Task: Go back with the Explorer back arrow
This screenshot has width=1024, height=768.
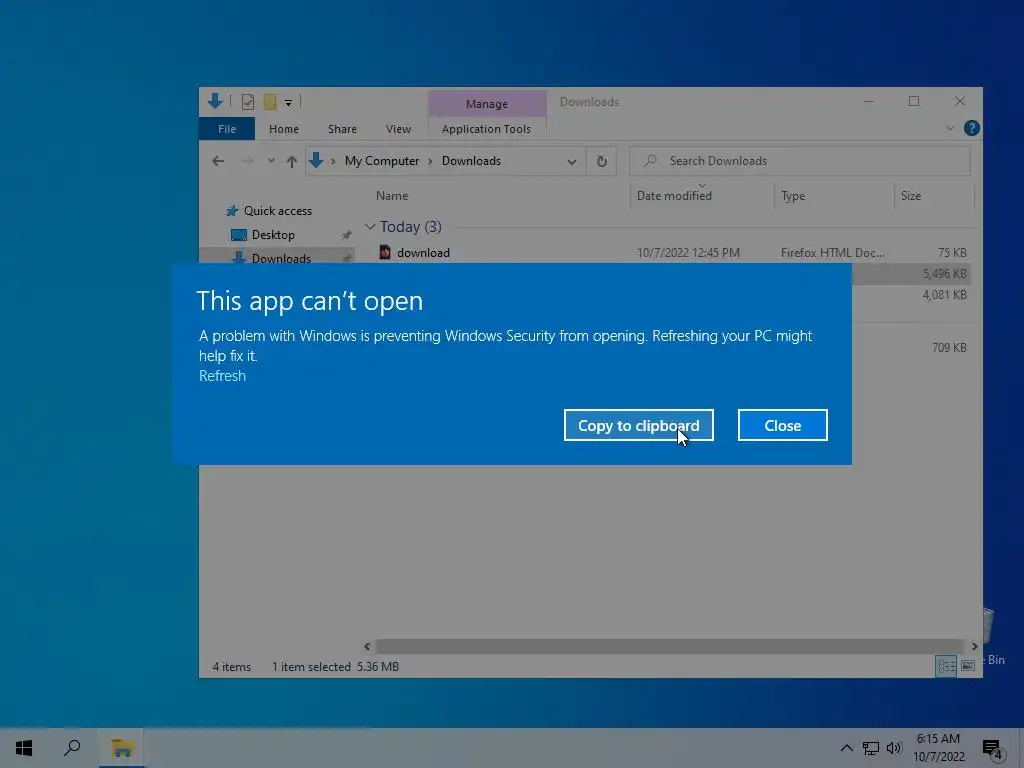Action: pyautogui.click(x=218, y=161)
